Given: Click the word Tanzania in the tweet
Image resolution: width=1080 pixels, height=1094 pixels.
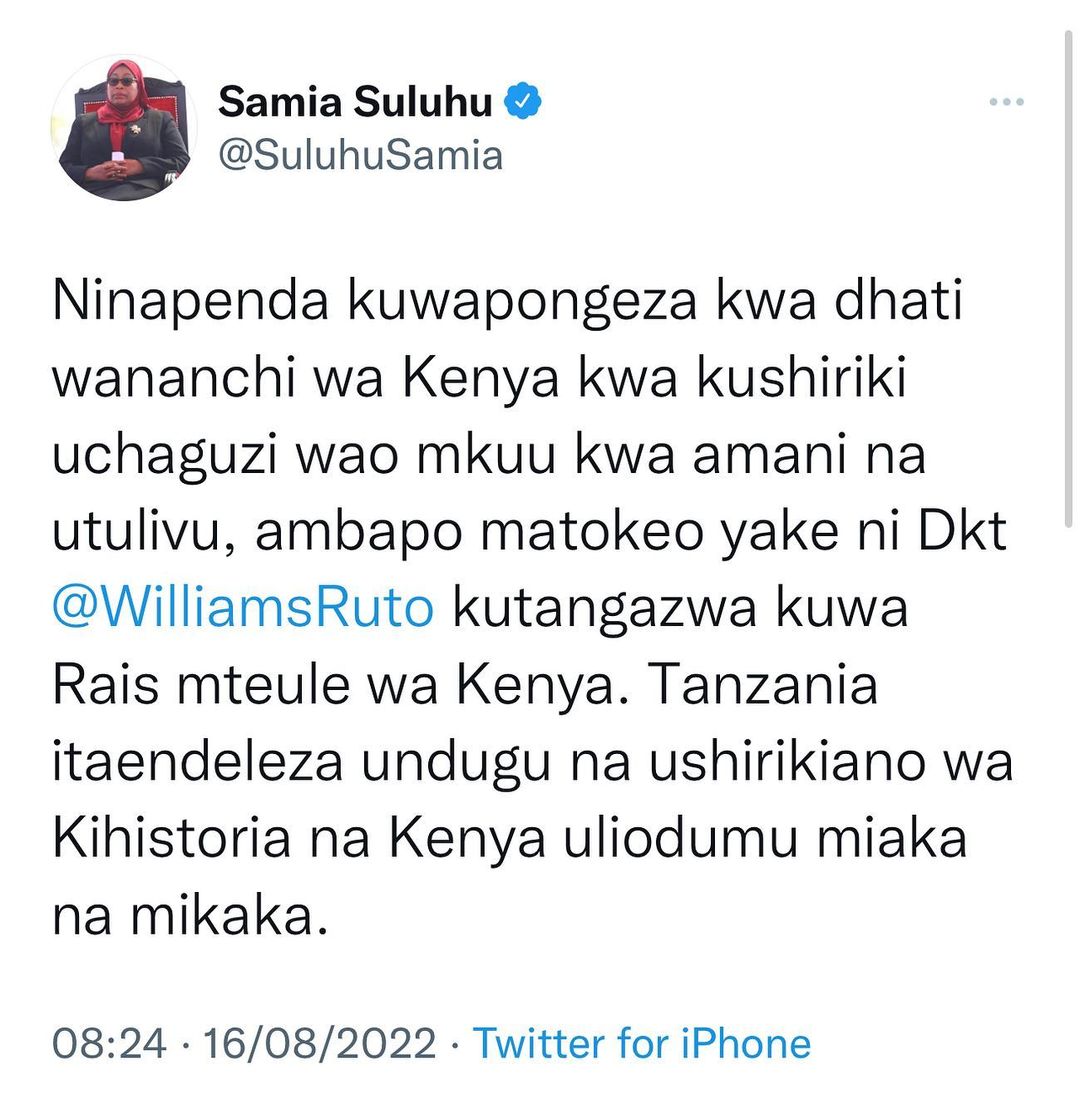Looking at the screenshot, I should click(x=763, y=684).
